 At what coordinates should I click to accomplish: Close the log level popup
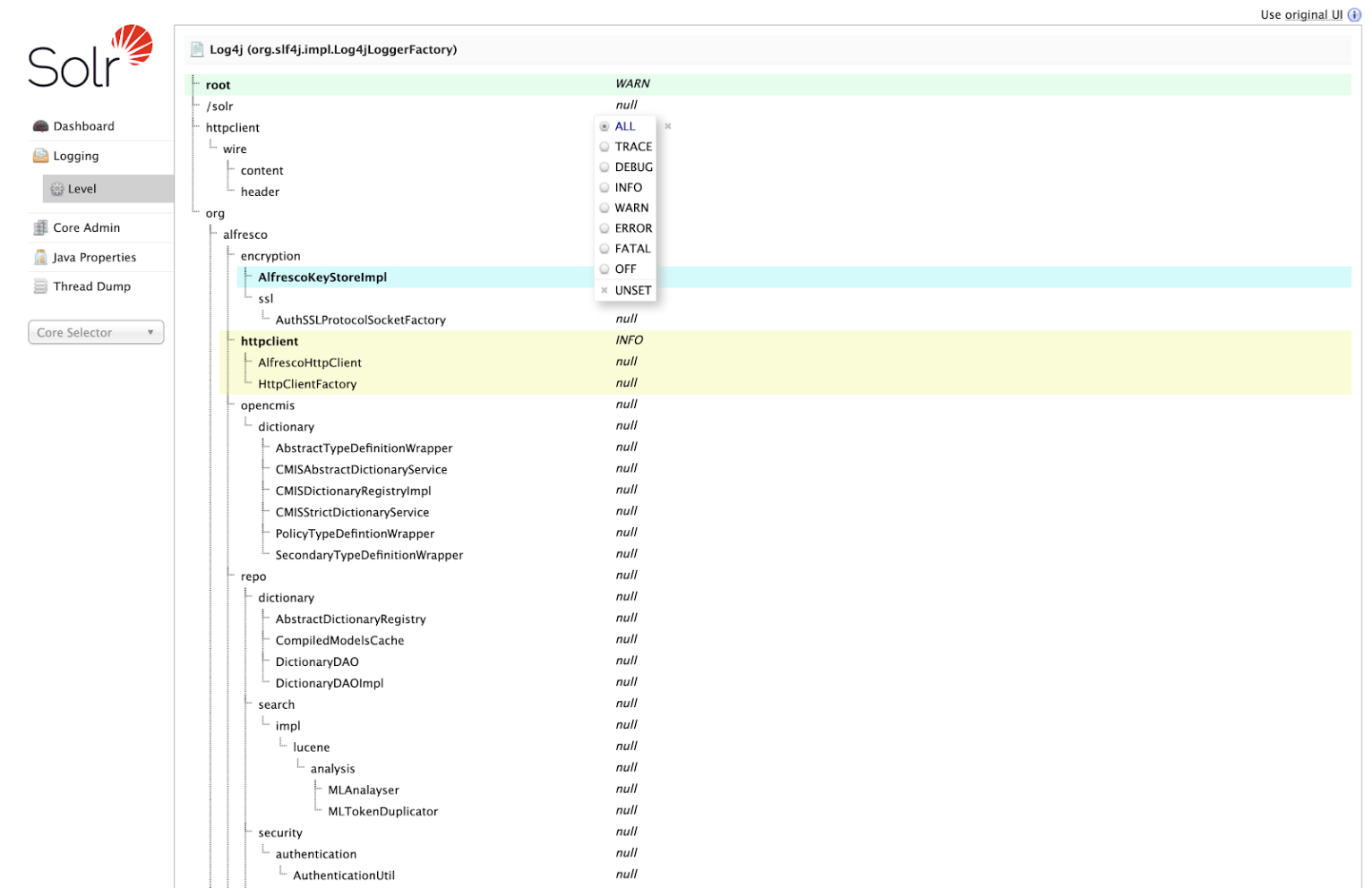pos(668,126)
